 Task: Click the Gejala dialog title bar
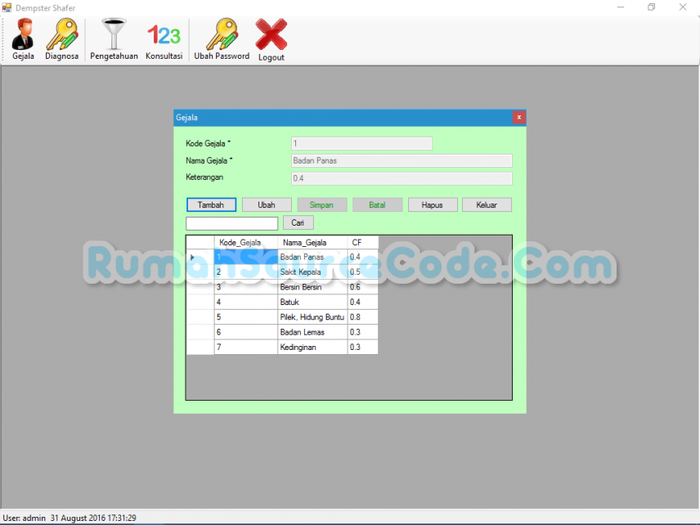(343, 117)
